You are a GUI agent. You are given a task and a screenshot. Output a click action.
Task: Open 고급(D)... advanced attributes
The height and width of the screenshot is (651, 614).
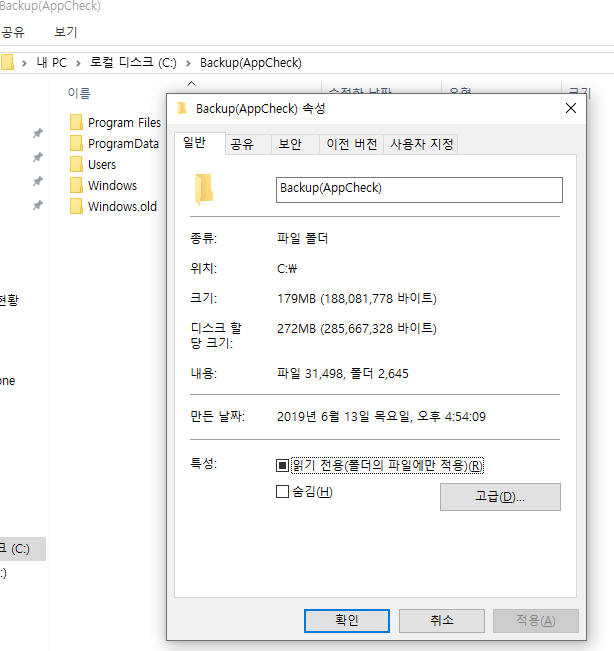coord(500,497)
